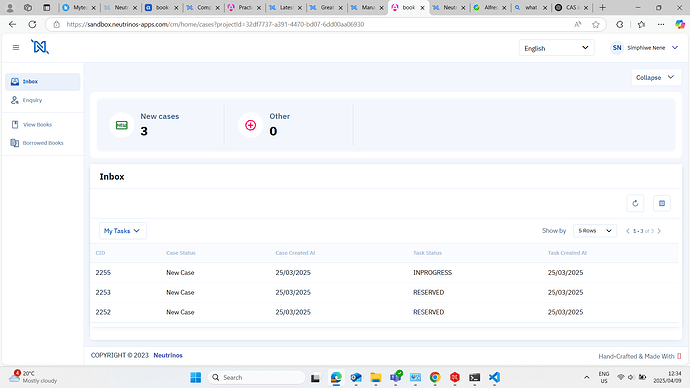Screen dimensions: 690x388
Task: Open File Explorer from taskbar
Action: (x=375, y=377)
